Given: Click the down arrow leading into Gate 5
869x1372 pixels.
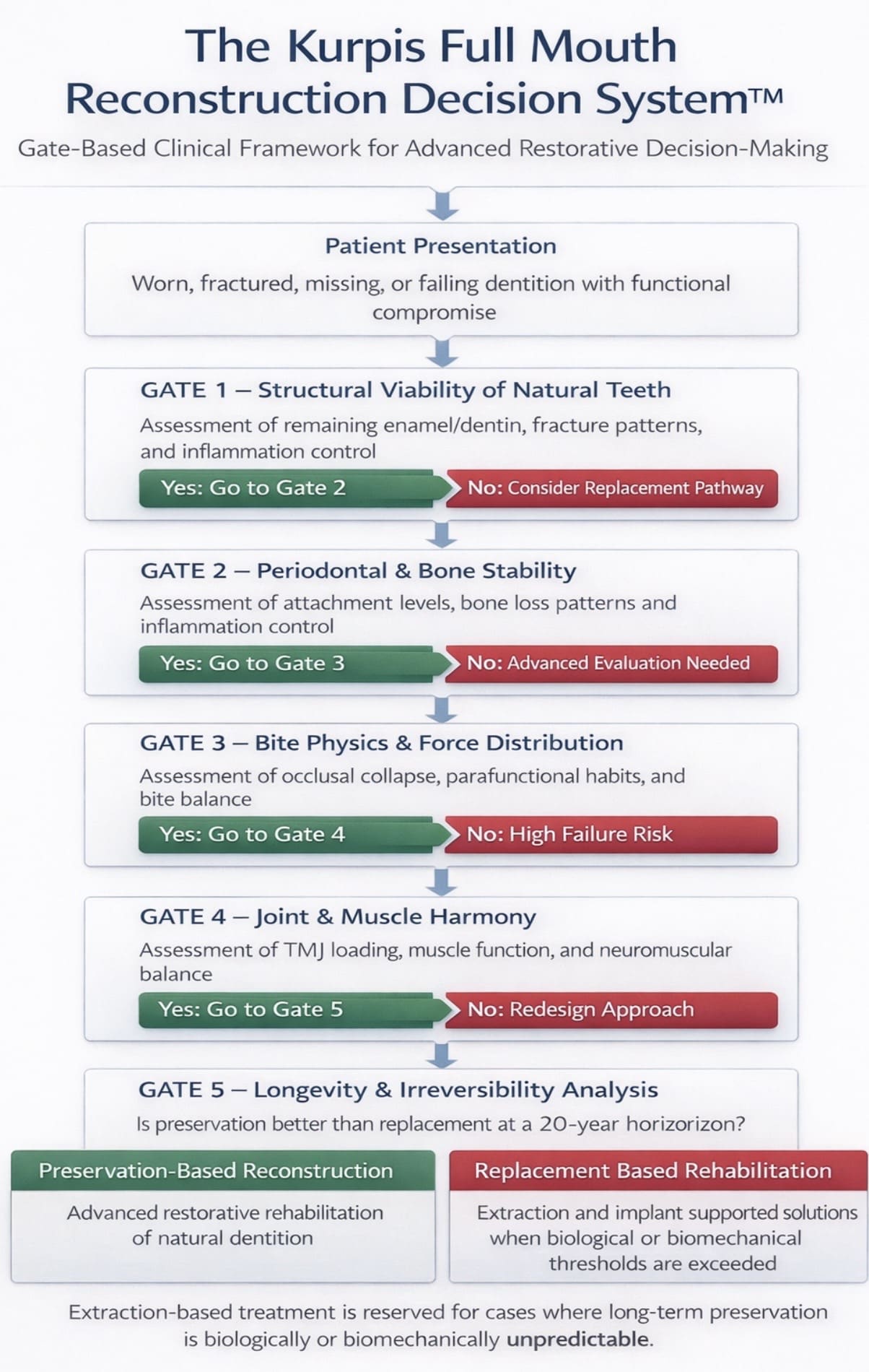Looking at the screenshot, I should coord(442,1055).
